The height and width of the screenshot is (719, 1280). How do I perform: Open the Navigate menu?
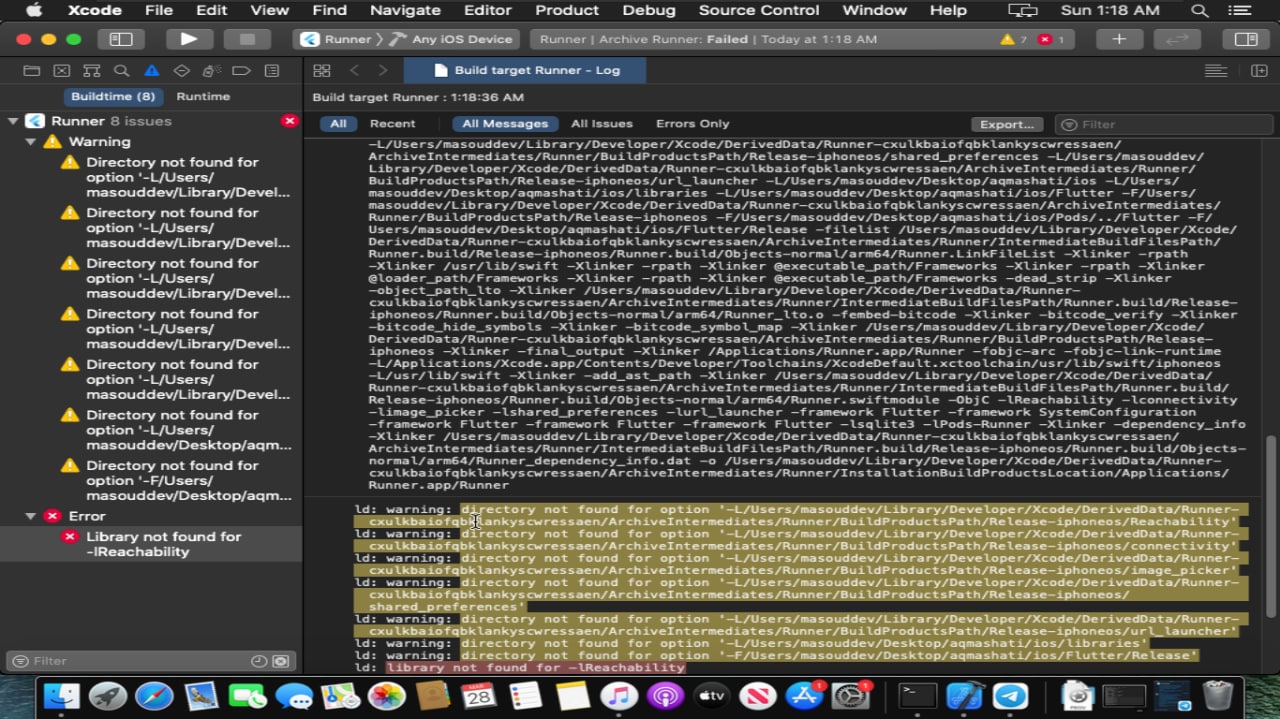click(405, 10)
